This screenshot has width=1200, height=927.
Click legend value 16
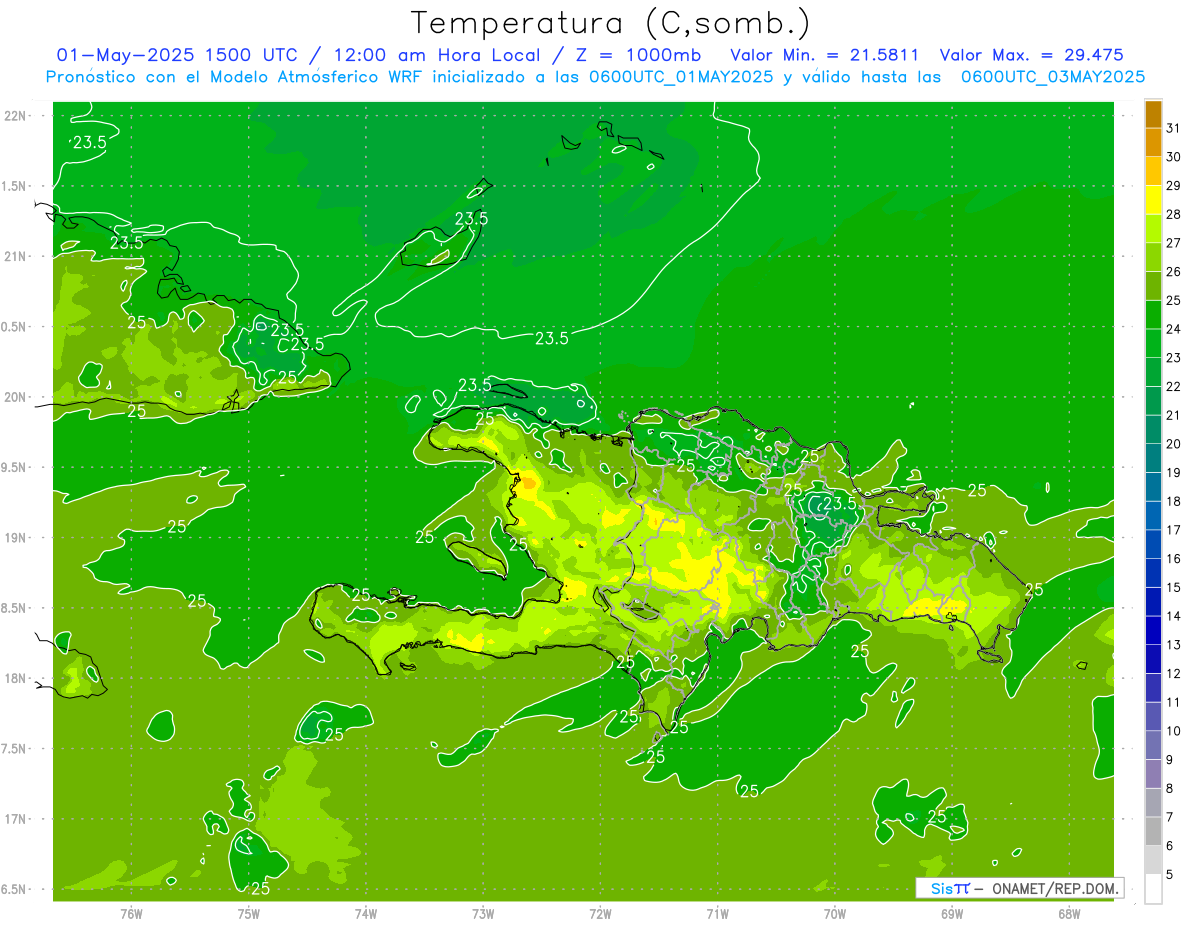(1173, 559)
